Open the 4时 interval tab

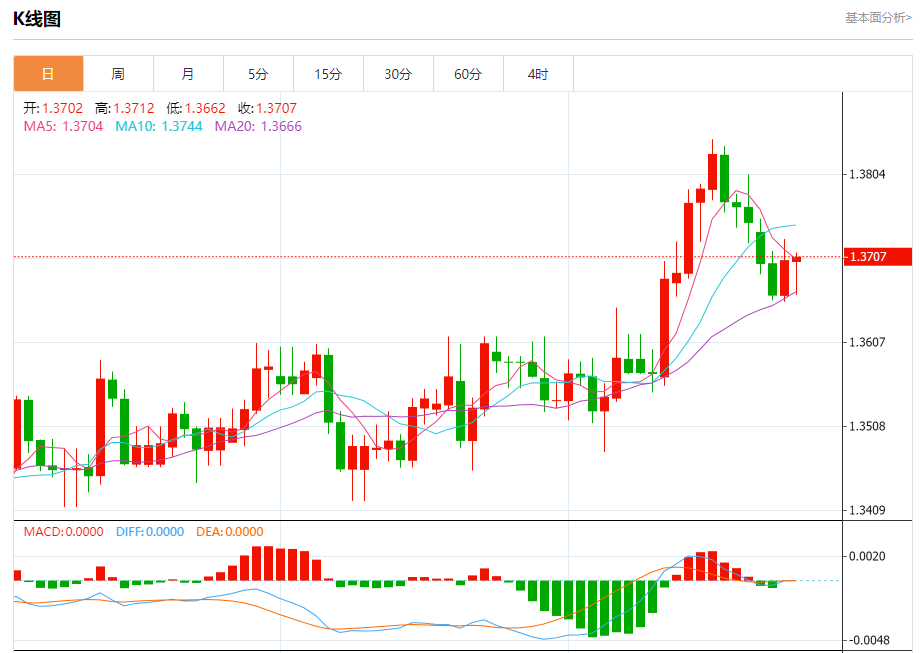[x=538, y=74]
